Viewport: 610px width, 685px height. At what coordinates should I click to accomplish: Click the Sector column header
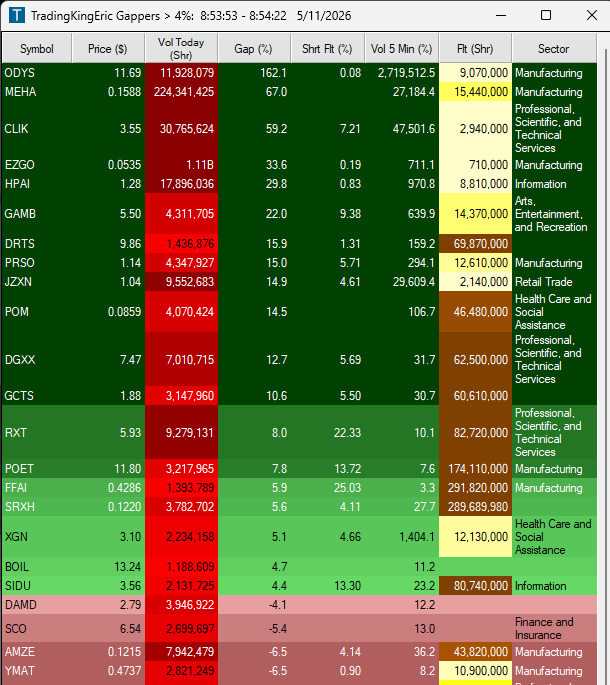pos(554,48)
